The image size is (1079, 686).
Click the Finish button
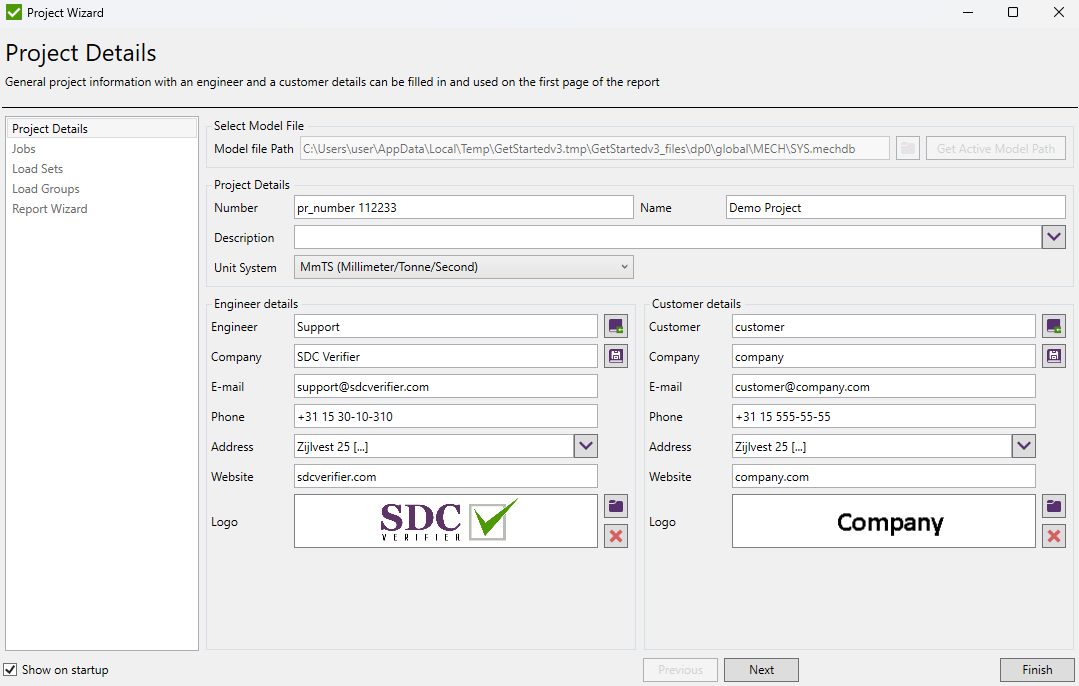click(x=1037, y=669)
